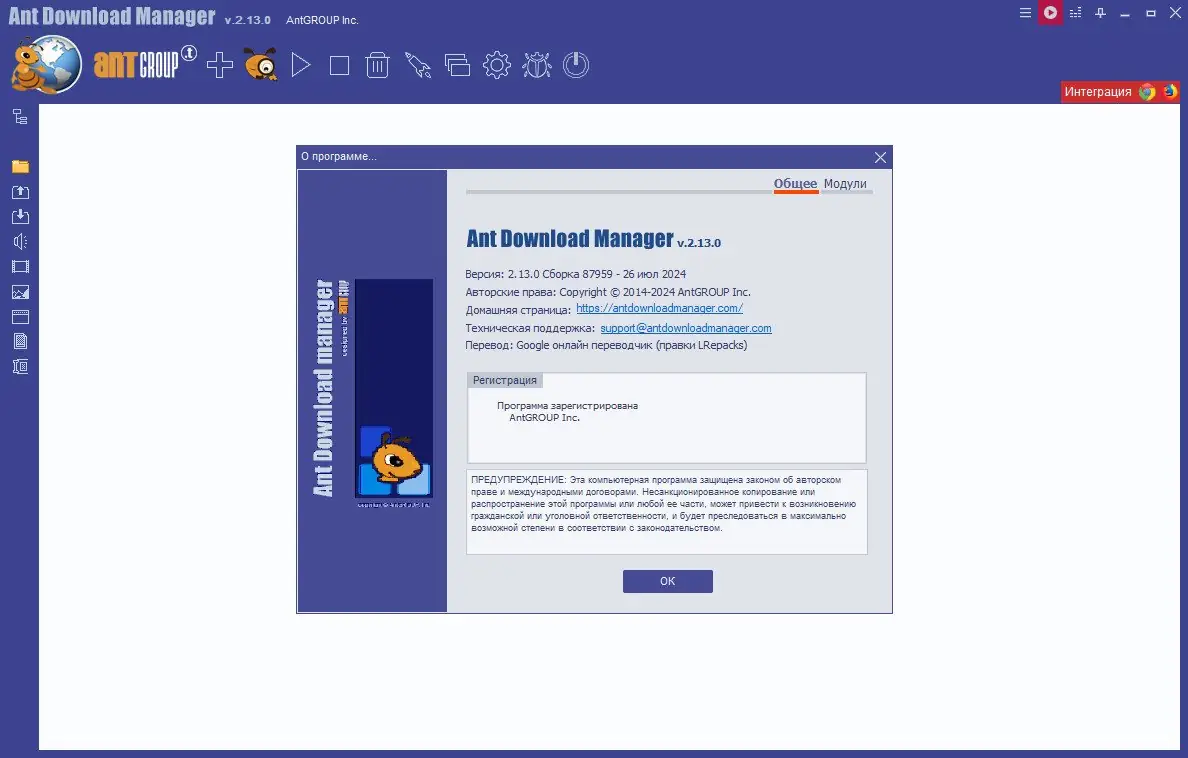The width and height of the screenshot is (1188, 758).
Task: Start downloads with the play icon
Action: point(301,65)
